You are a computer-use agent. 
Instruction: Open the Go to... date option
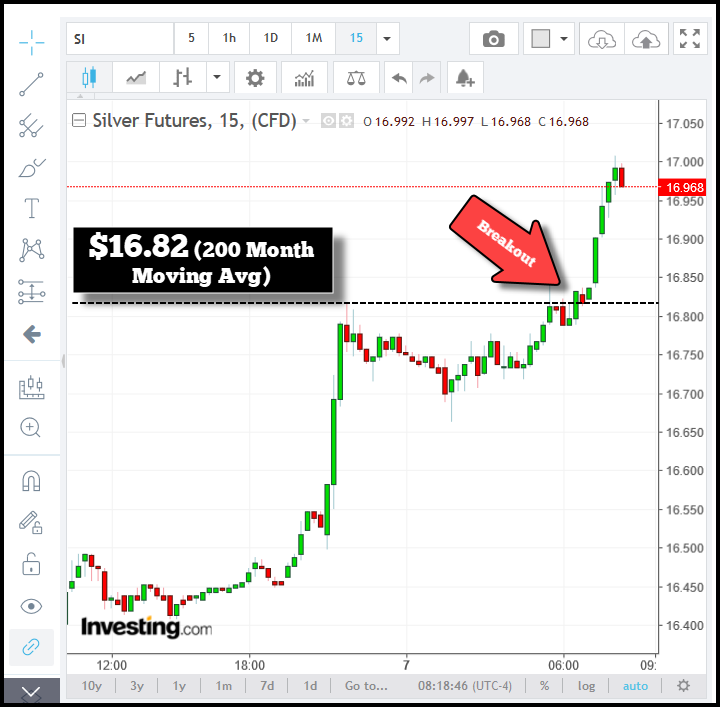[x=366, y=686]
